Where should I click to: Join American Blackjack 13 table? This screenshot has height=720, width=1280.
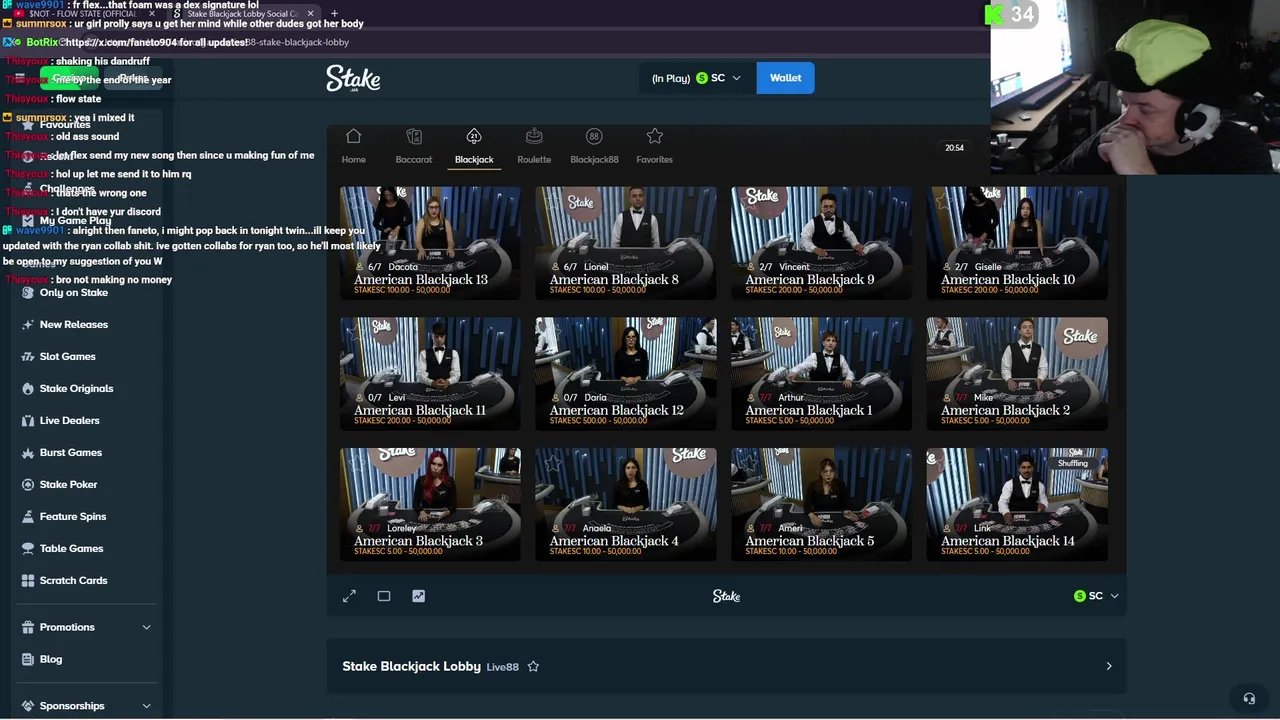[430, 242]
